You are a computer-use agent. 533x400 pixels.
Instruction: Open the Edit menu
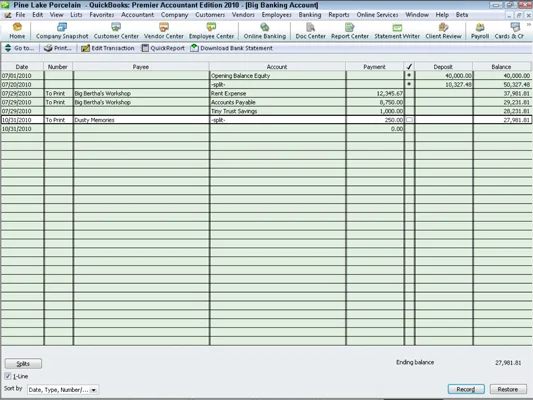pos(37,15)
